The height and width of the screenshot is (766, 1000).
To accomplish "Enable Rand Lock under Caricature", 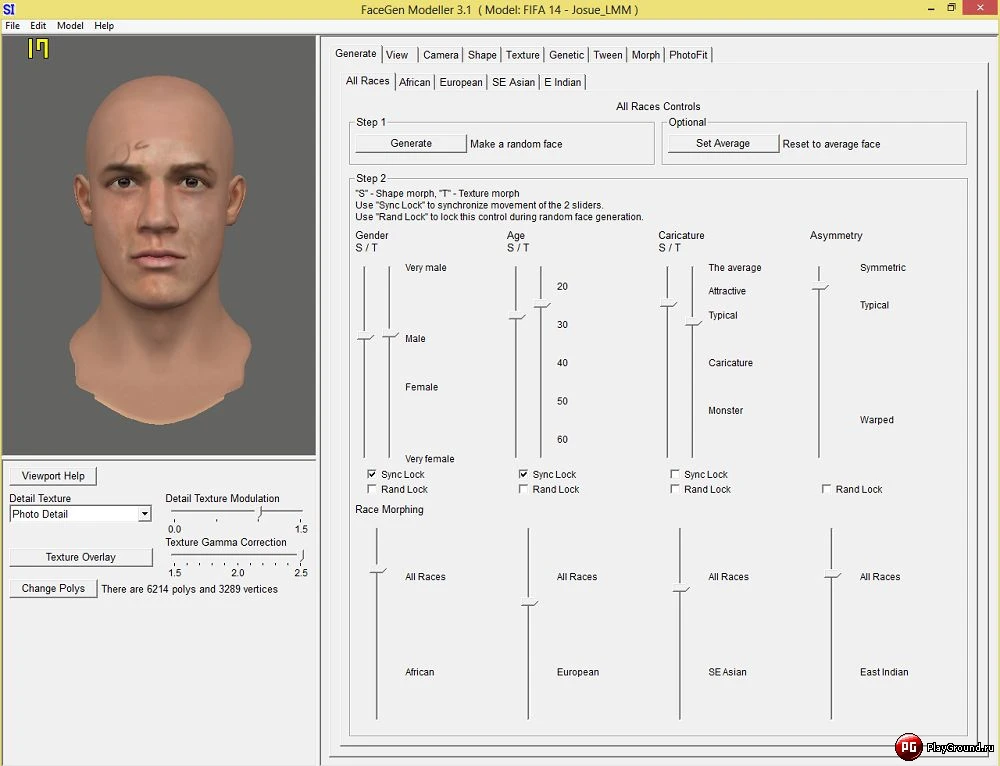I will pyautogui.click(x=676, y=489).
